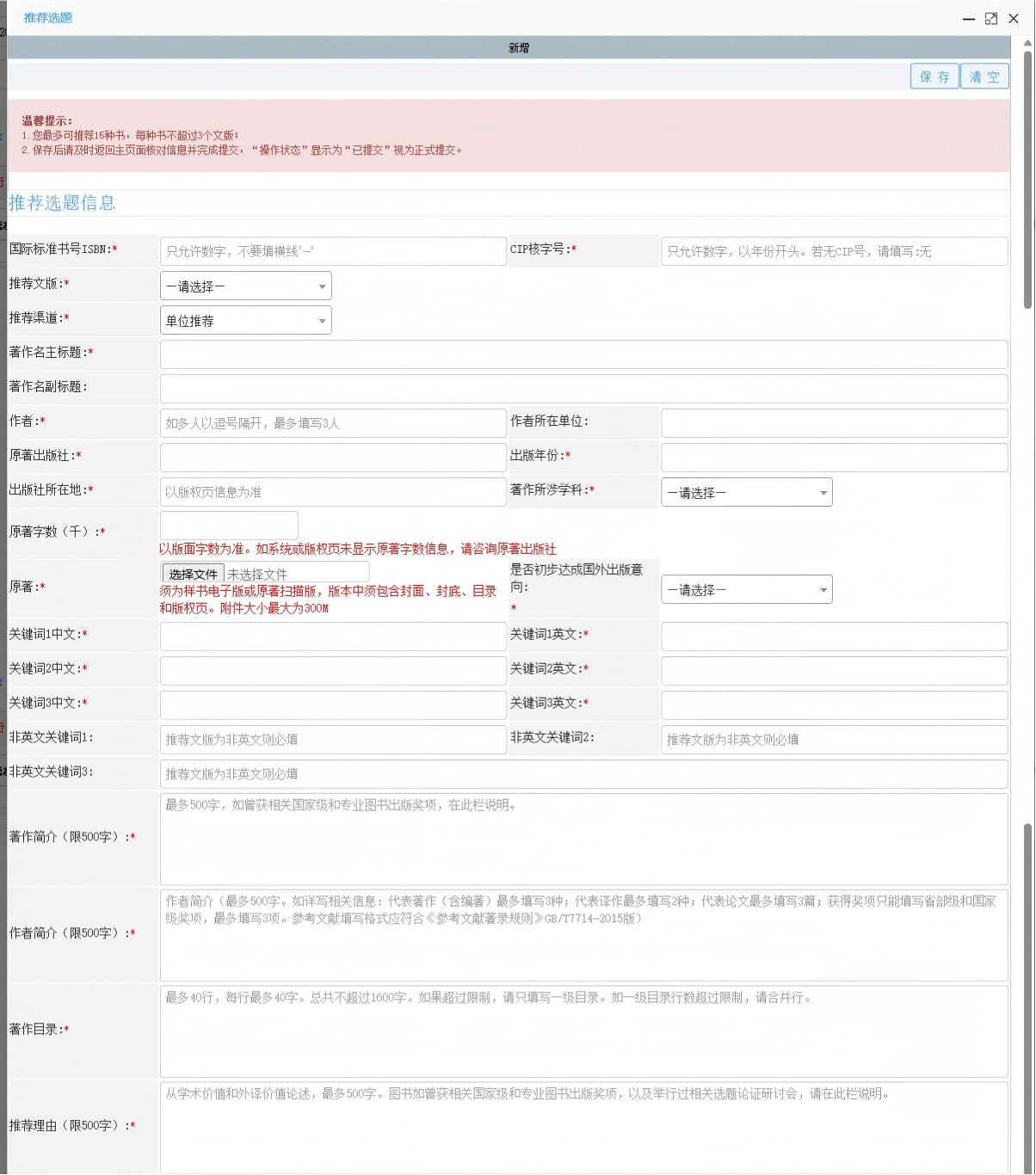Open the 是否初步达成国外出版意向 dropdown

pos(746,590)
